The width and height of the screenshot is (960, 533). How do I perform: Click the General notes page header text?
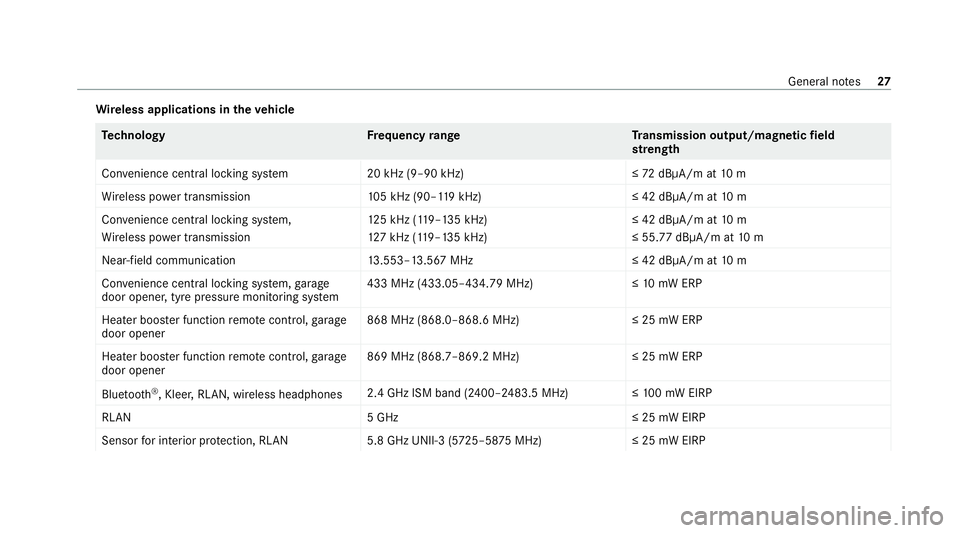click(x=823, y=81)
